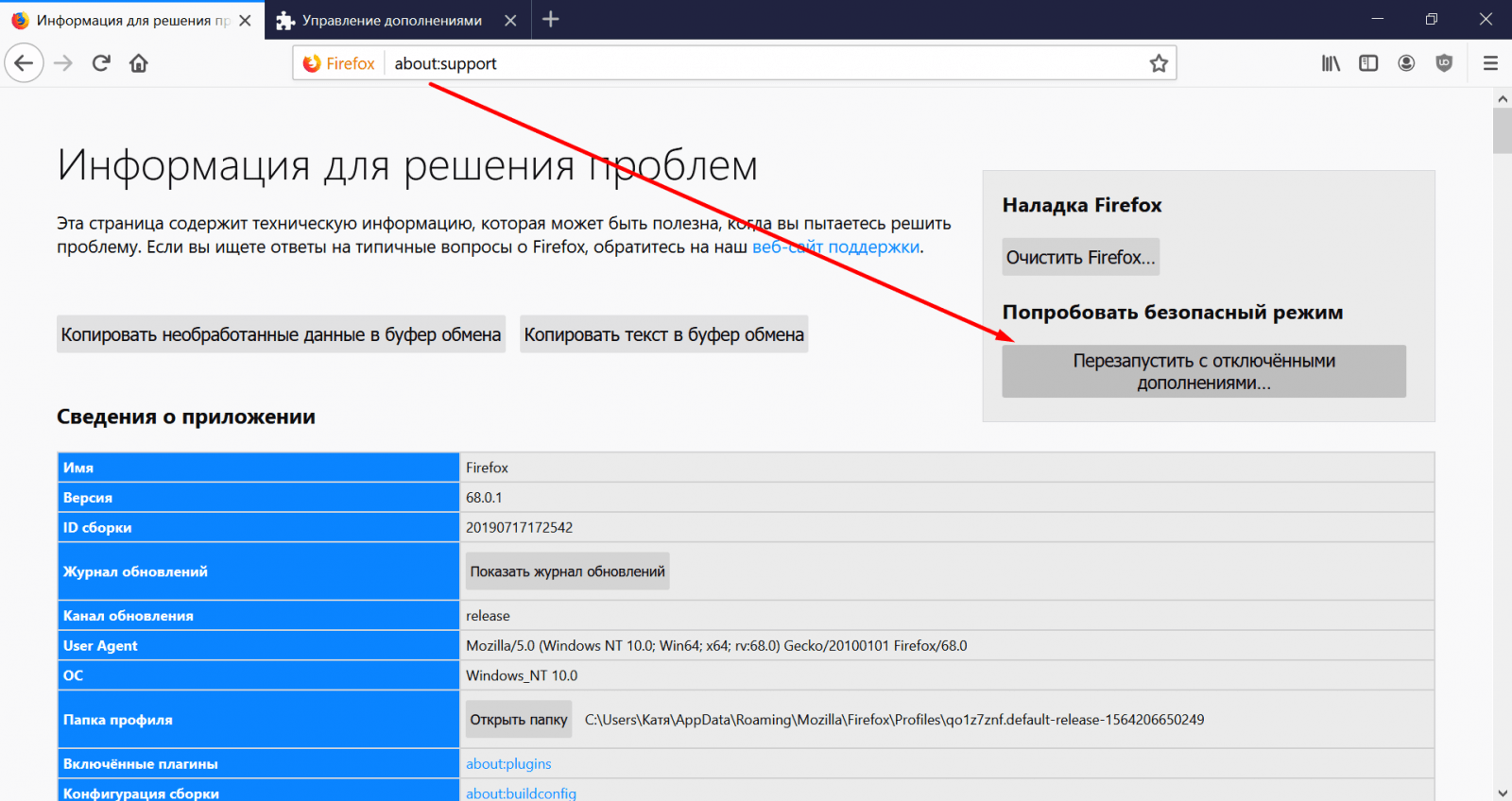Close the 'Управление дополнениями' tab

[x=510, y=20]
